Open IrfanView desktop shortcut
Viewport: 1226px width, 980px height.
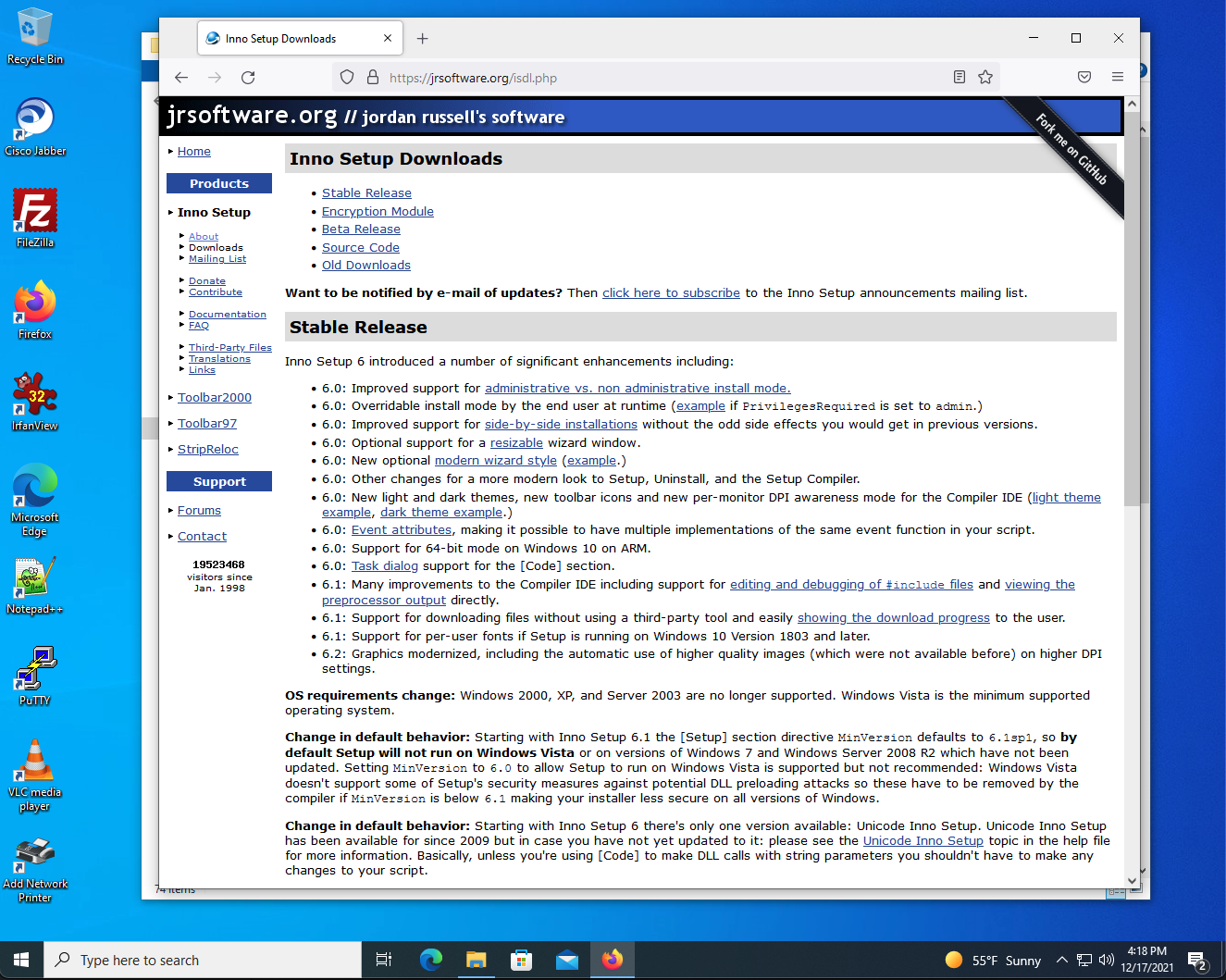tap(35, 402)
